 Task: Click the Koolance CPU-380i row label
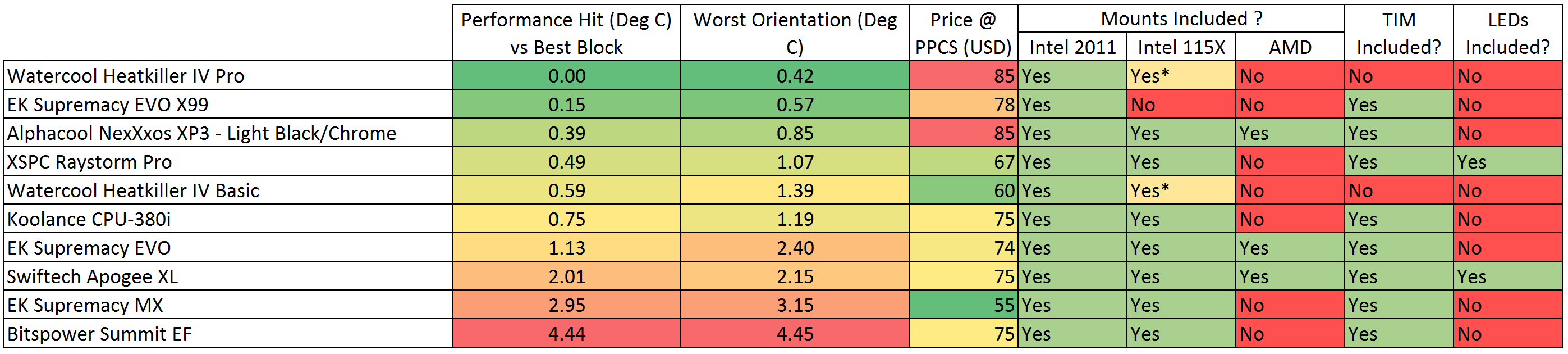(228, 219)
